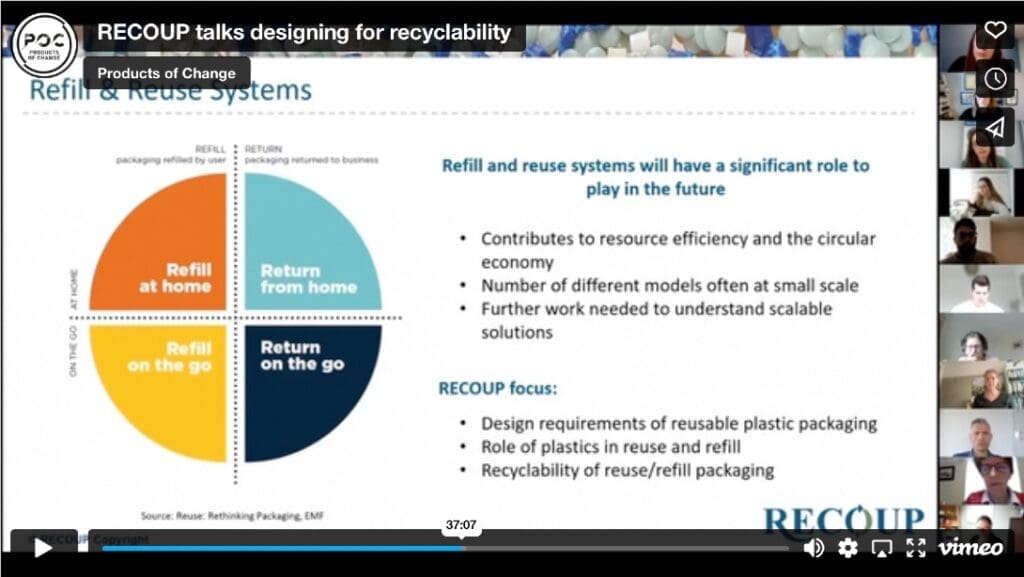Click the 'RECOUP focus:' heading
This screenshot has width=1024, height=577.
(498, 389)
